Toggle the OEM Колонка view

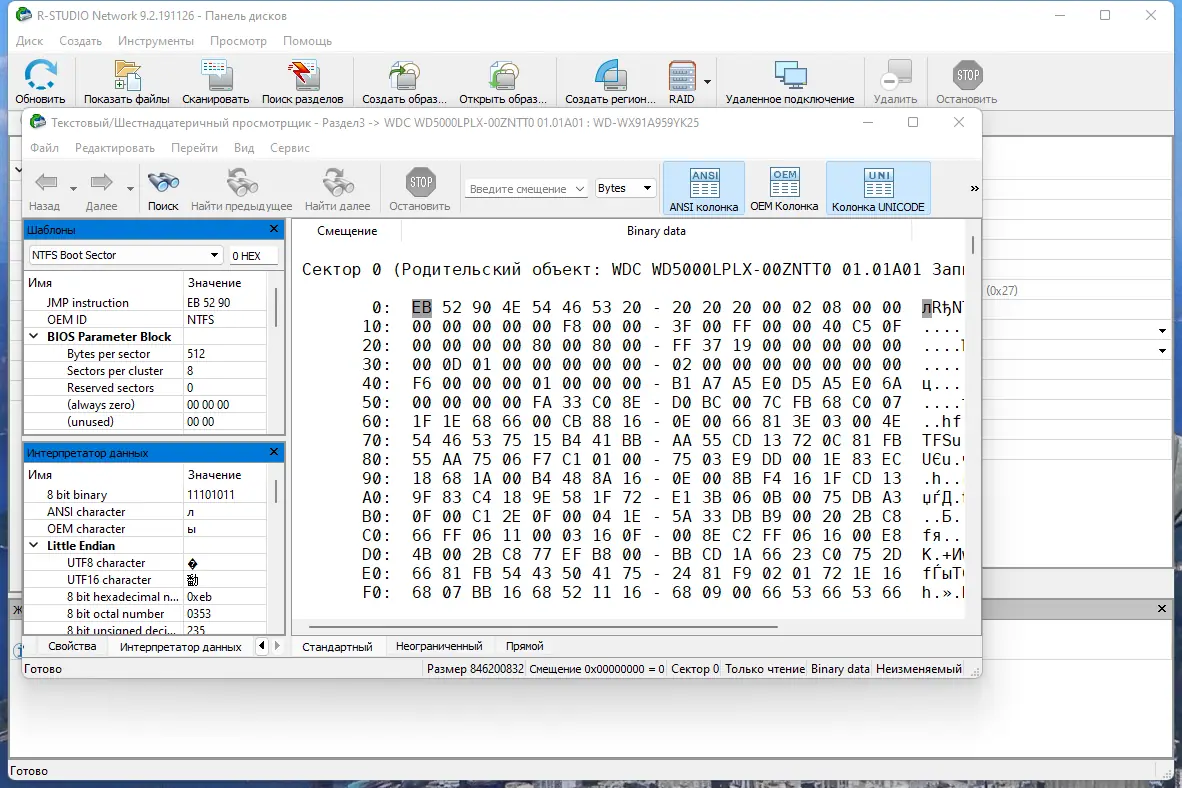784,189
